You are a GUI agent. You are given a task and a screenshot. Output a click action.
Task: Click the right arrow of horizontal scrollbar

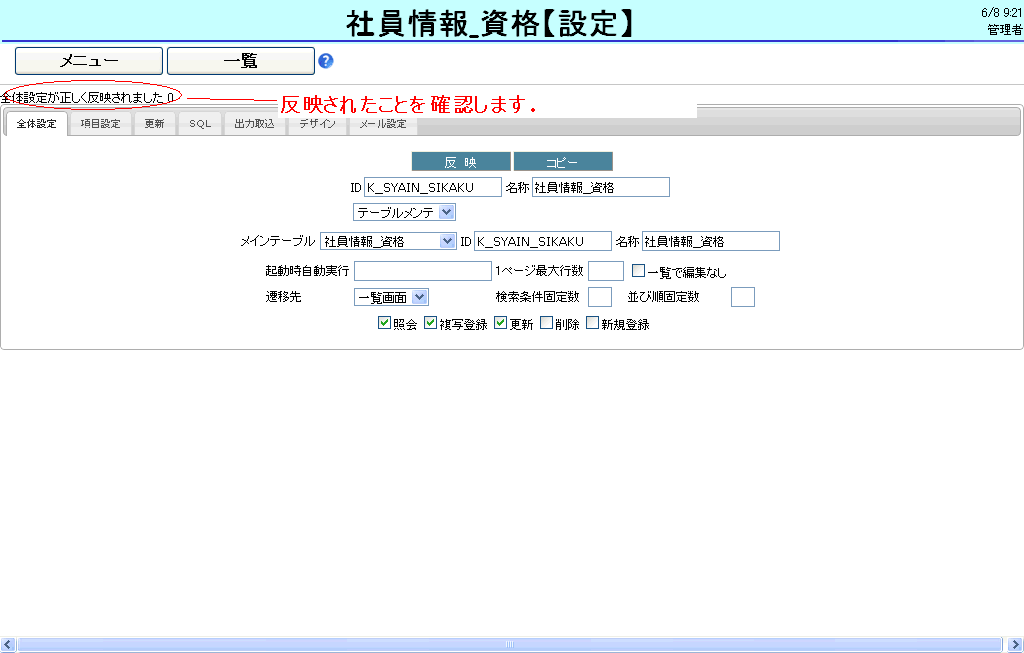pyautogui.click(x=1015, y=645)
